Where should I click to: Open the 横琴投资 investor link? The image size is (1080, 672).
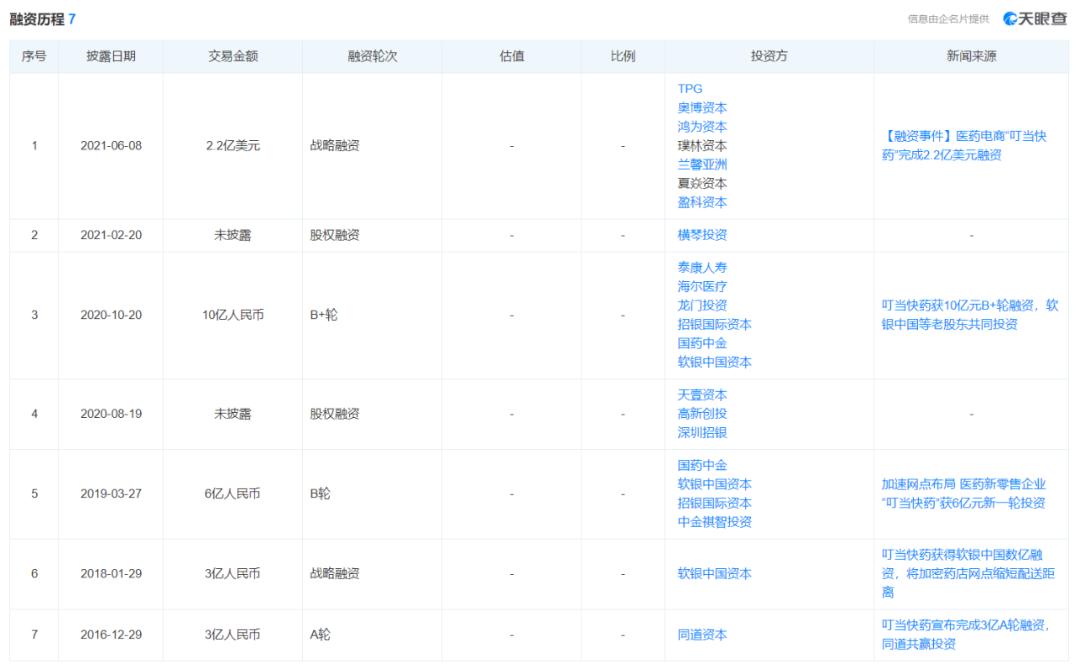coord(702,235)
